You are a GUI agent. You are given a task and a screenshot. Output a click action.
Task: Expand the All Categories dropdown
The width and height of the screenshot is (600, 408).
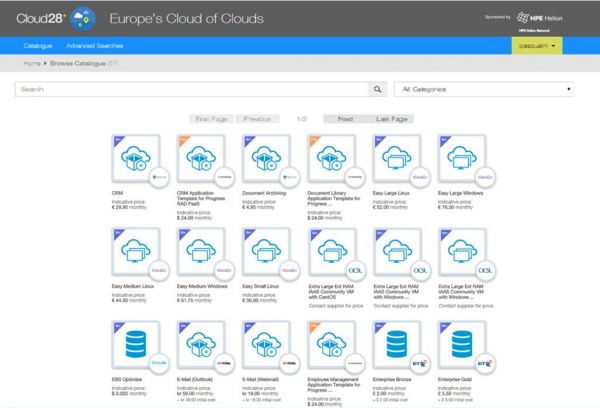coord(485,89)
